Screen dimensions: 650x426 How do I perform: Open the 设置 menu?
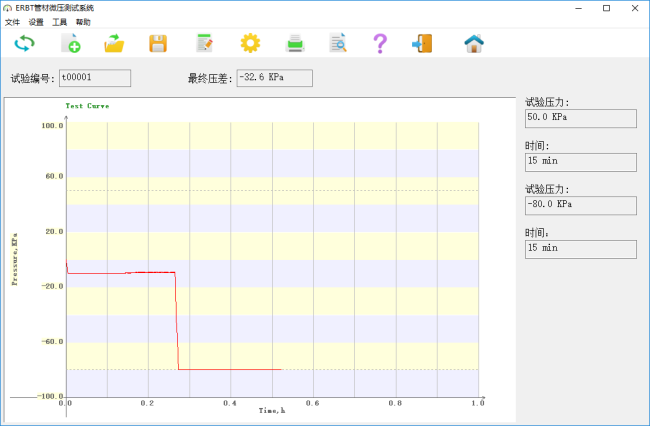(x=36, y=21)
